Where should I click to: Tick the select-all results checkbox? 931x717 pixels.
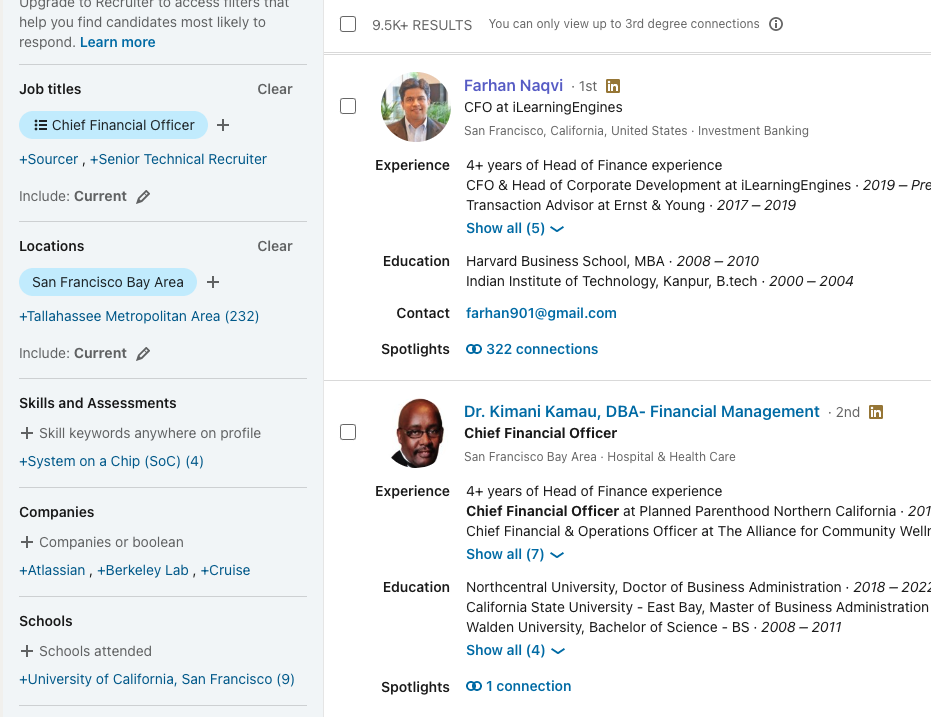pos(348,24)
